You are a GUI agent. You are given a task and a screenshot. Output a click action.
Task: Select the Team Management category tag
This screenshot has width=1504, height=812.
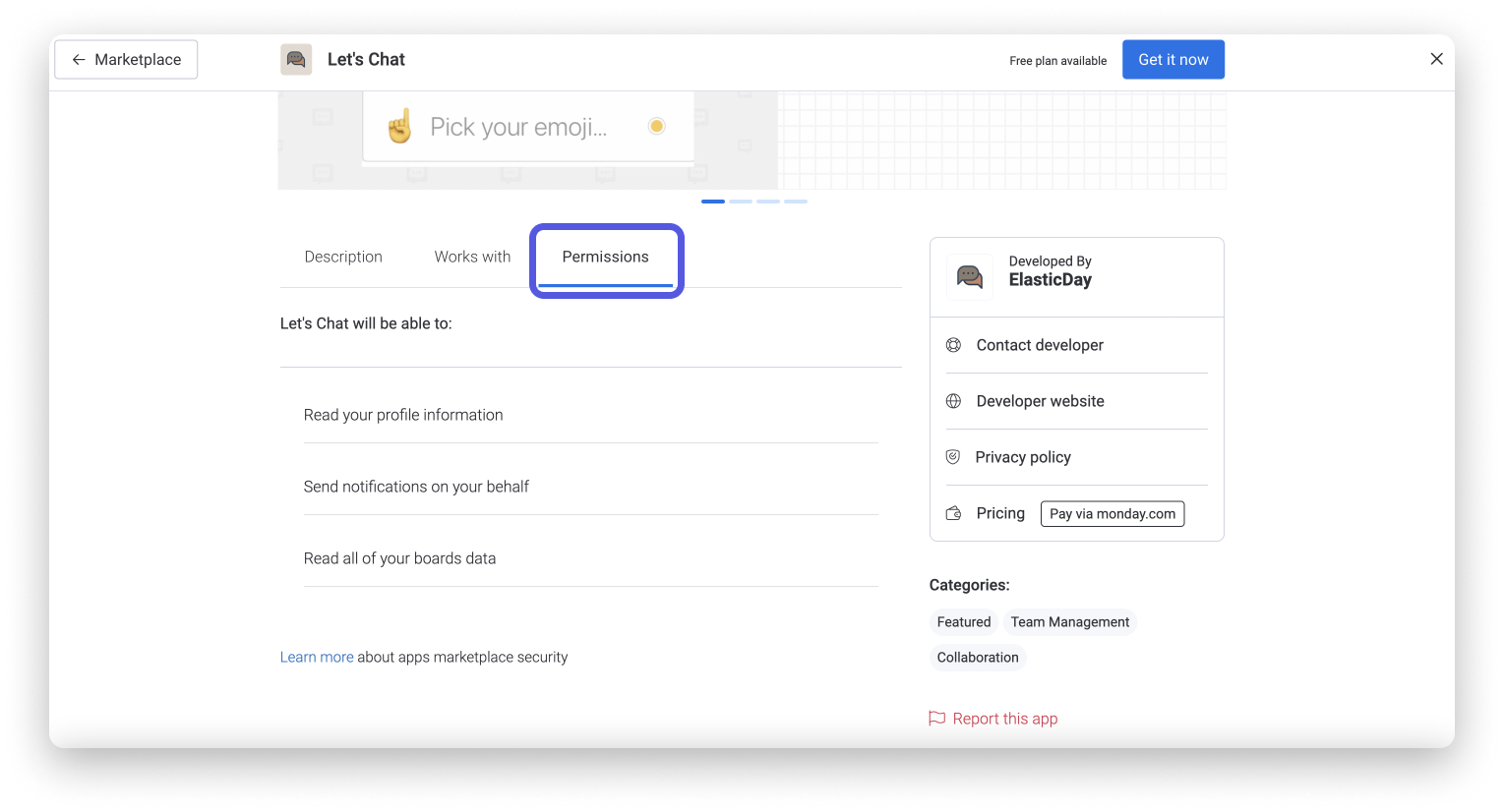pos(1070,622)
